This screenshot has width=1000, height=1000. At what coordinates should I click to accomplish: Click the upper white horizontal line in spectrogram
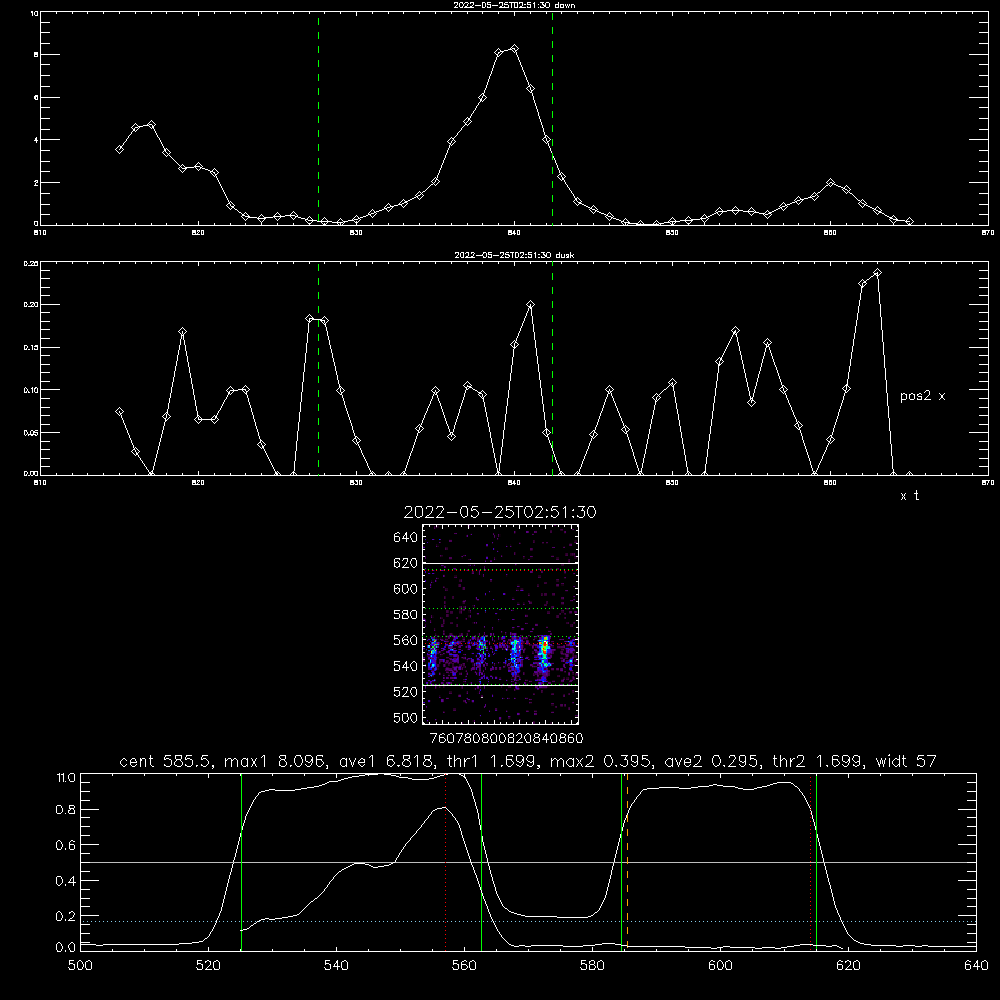500,563
